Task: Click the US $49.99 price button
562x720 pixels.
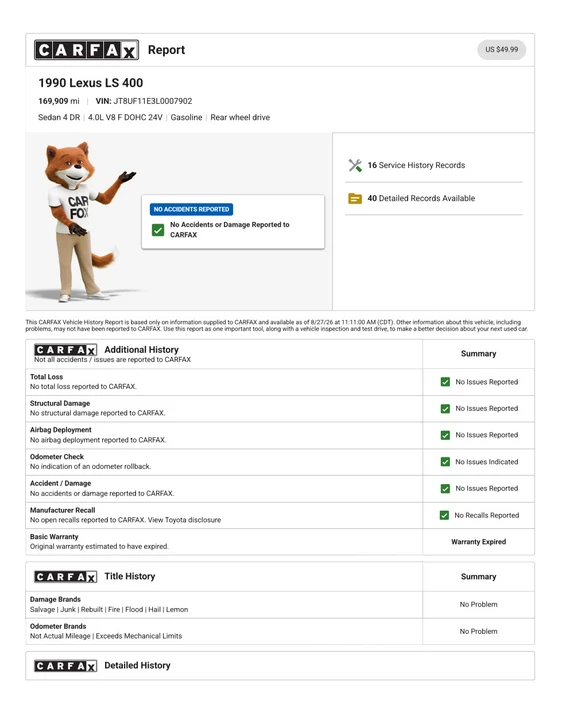Action: (502, 50)
